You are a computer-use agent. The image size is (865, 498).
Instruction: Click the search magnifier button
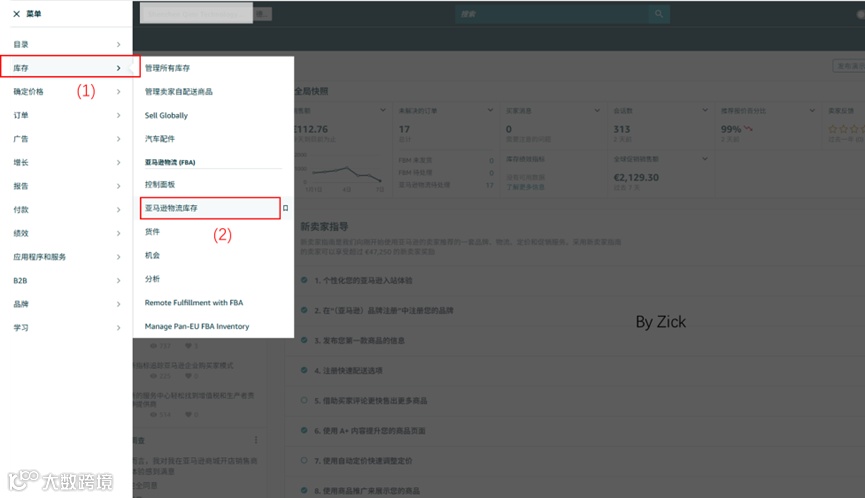tap(659, 14)
